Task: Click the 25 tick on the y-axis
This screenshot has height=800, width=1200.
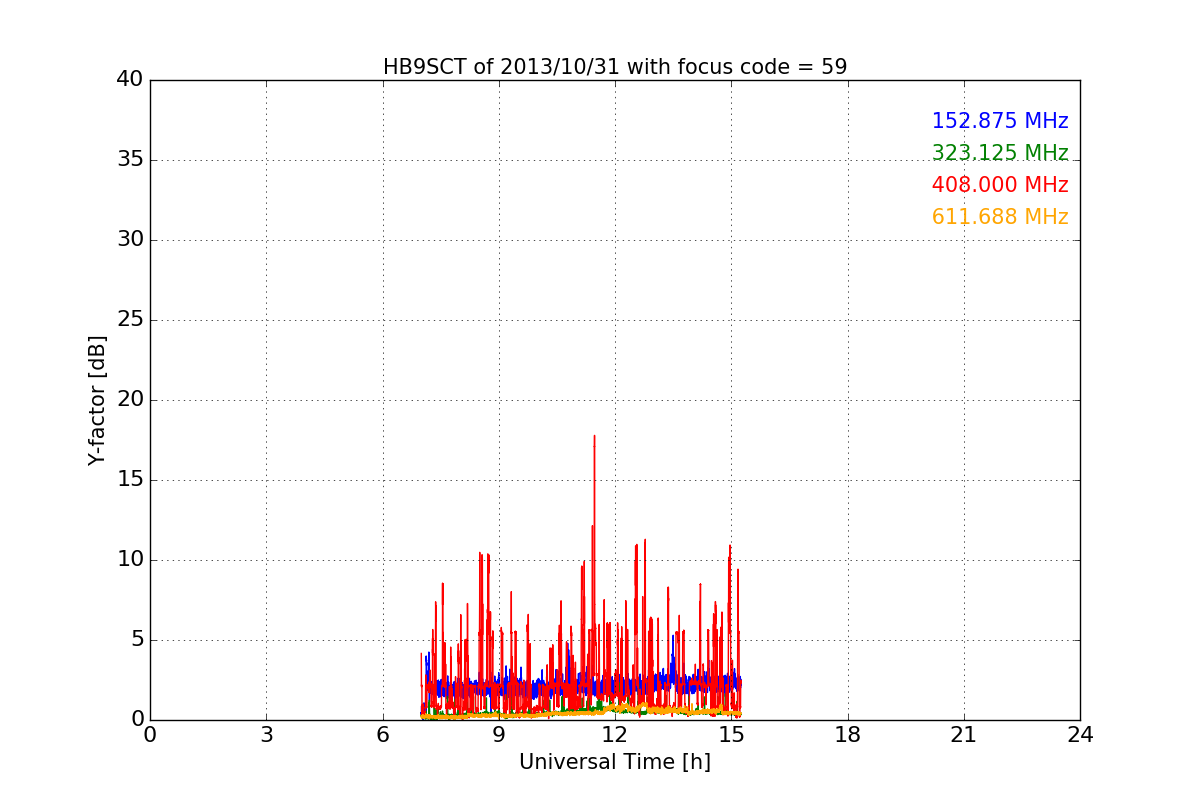Action: click(x=130, y=319)
